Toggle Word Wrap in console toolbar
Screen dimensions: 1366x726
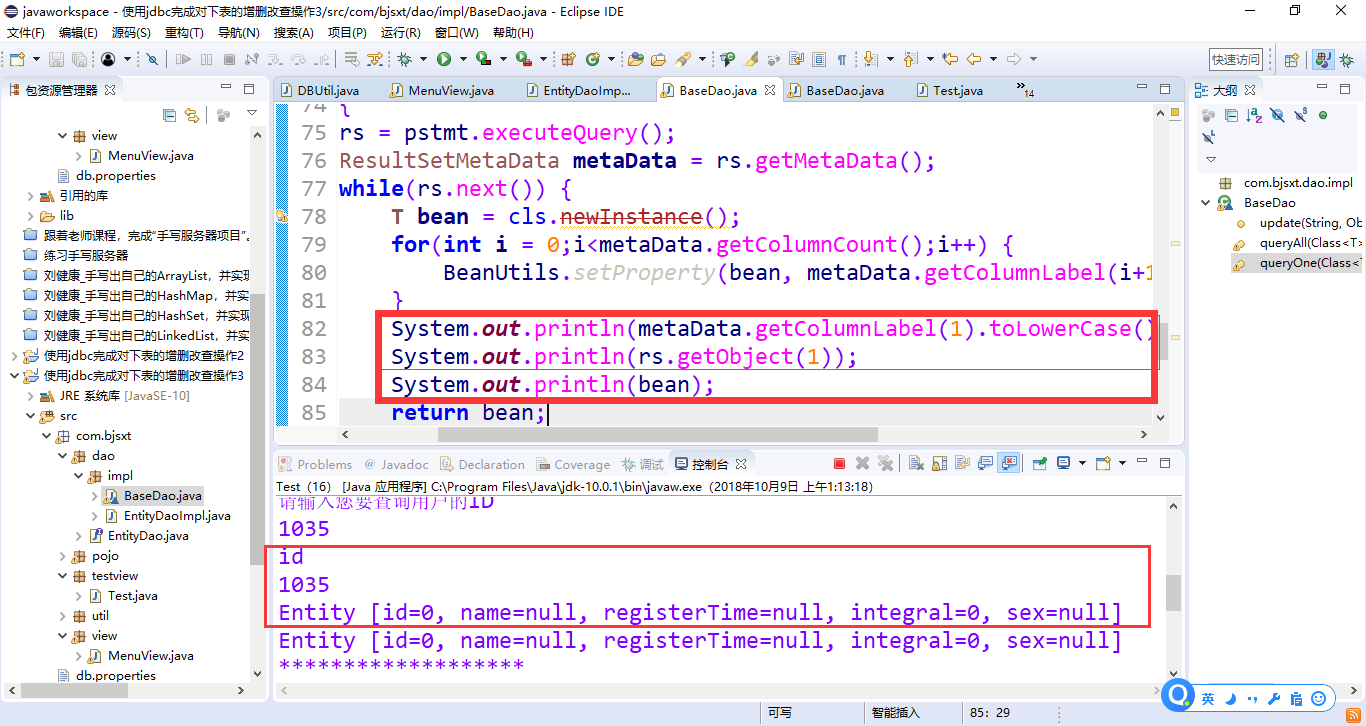click(963, 463)
